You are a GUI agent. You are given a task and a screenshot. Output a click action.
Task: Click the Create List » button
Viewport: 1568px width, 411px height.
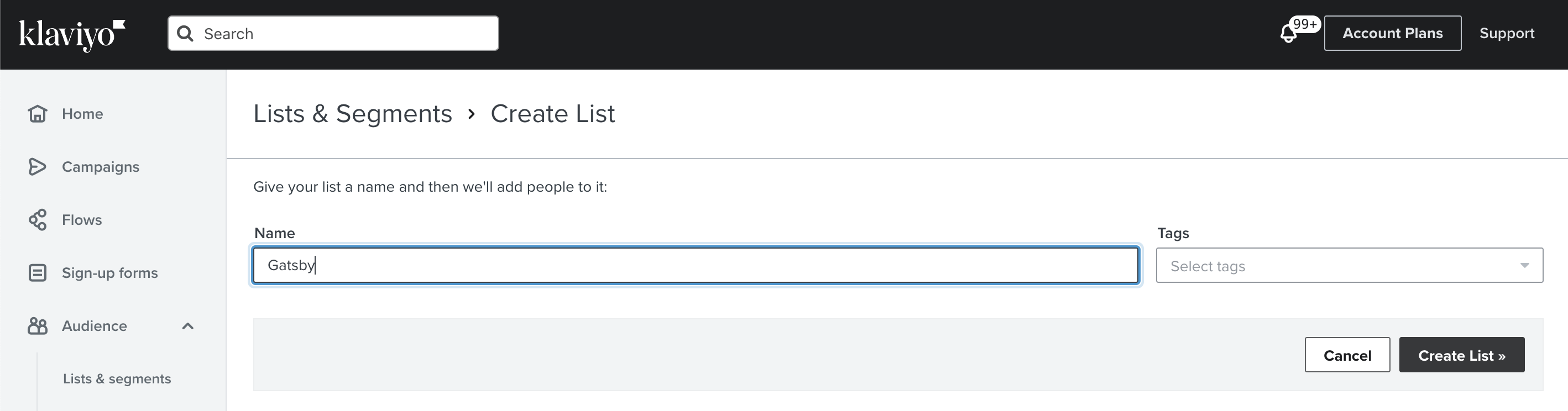1461,355
